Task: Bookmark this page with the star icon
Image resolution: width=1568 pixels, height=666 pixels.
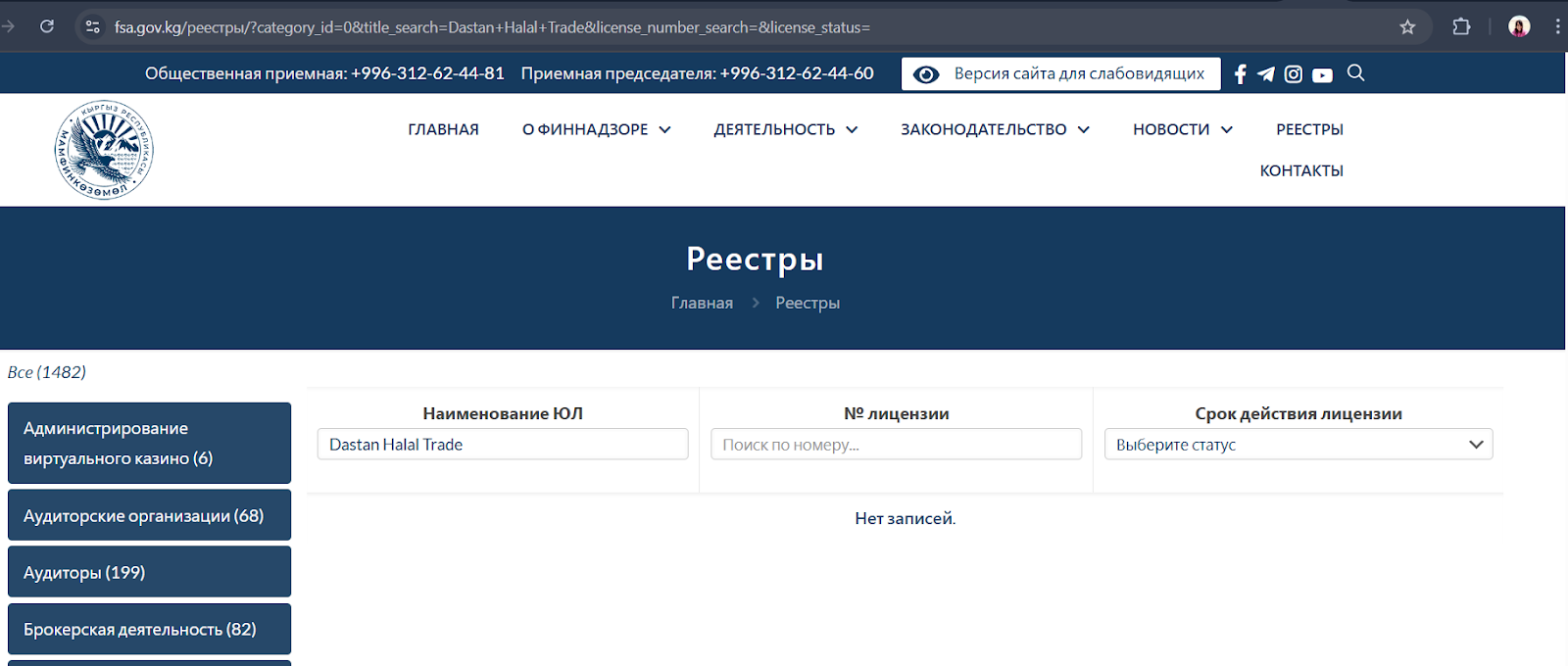Action: 1407,26
